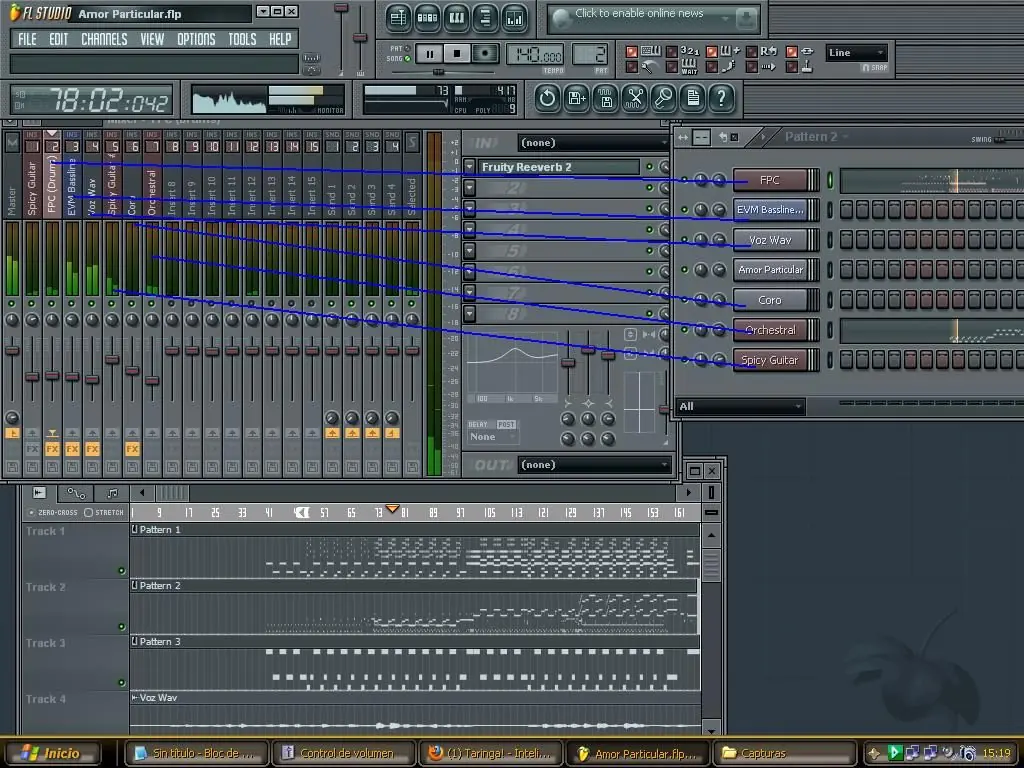Open the Browser panel from the top toolbar
The height and width of the screenshot is (768, 1024).
(485, 18)
